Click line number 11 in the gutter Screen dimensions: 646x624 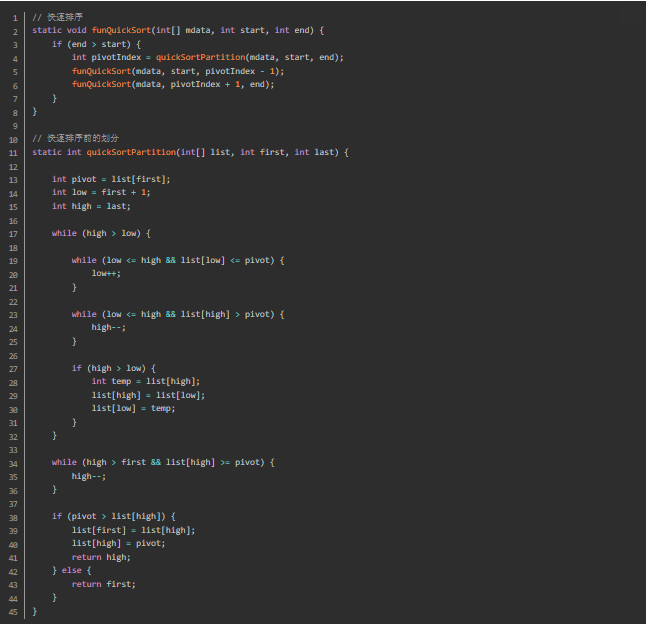pyautogui.click(x=13, y=153)
